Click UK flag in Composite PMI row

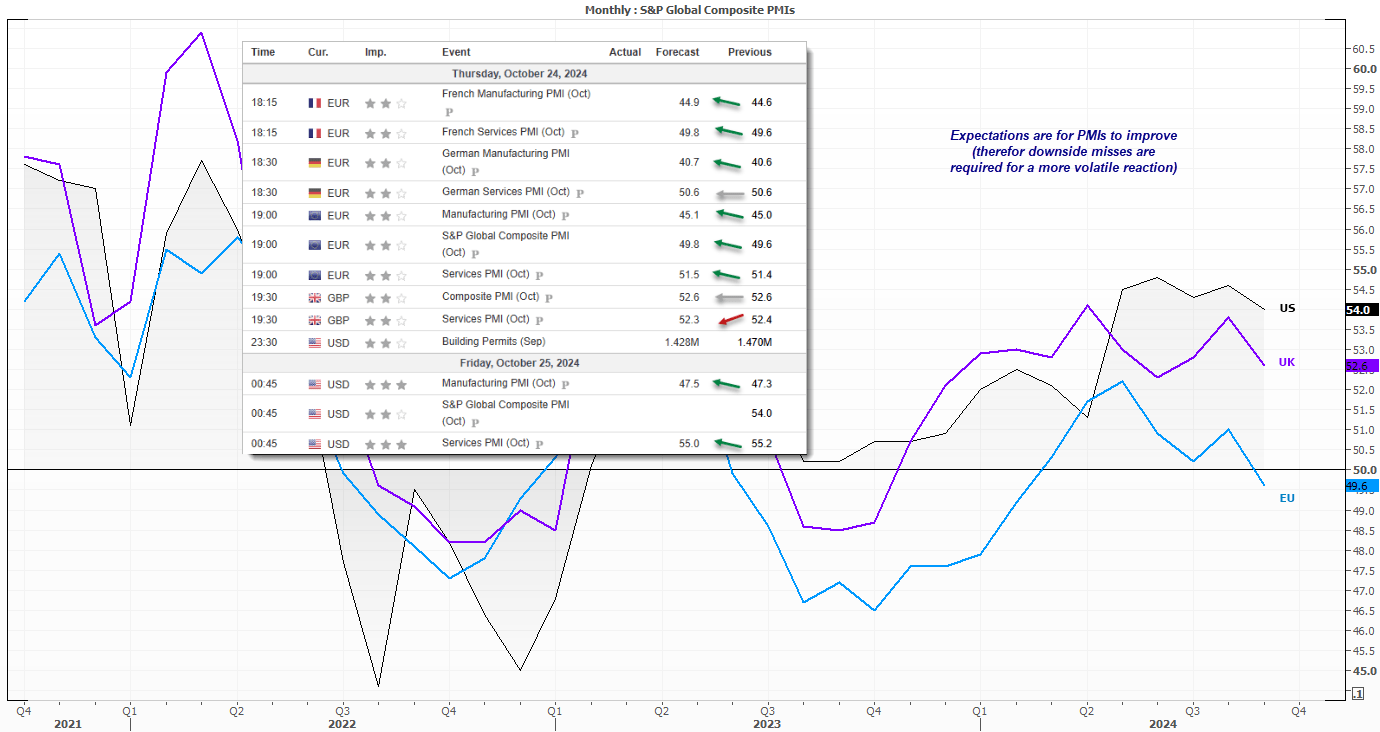tap(314, 298)
